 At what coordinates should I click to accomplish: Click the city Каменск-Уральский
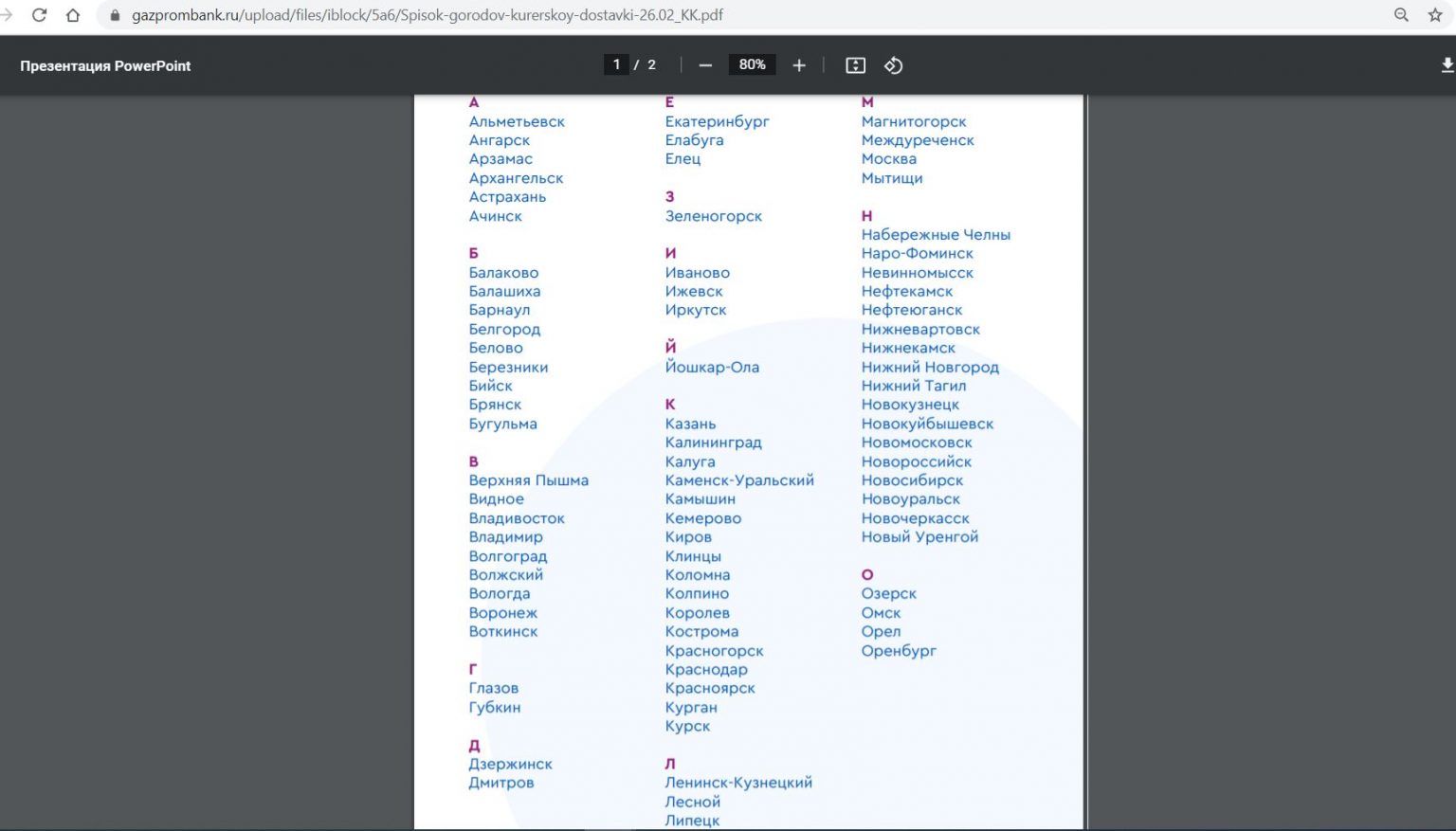tap(739, 480)
